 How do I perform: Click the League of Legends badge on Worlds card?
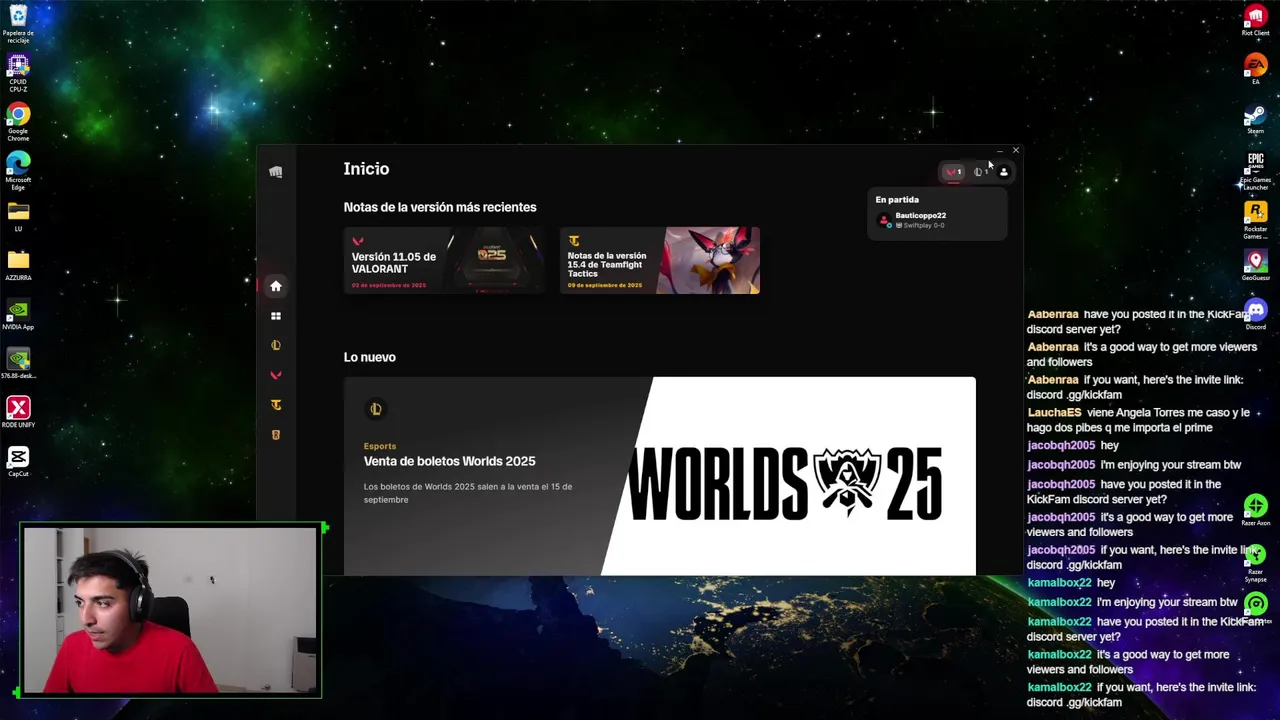coord(376,408)
